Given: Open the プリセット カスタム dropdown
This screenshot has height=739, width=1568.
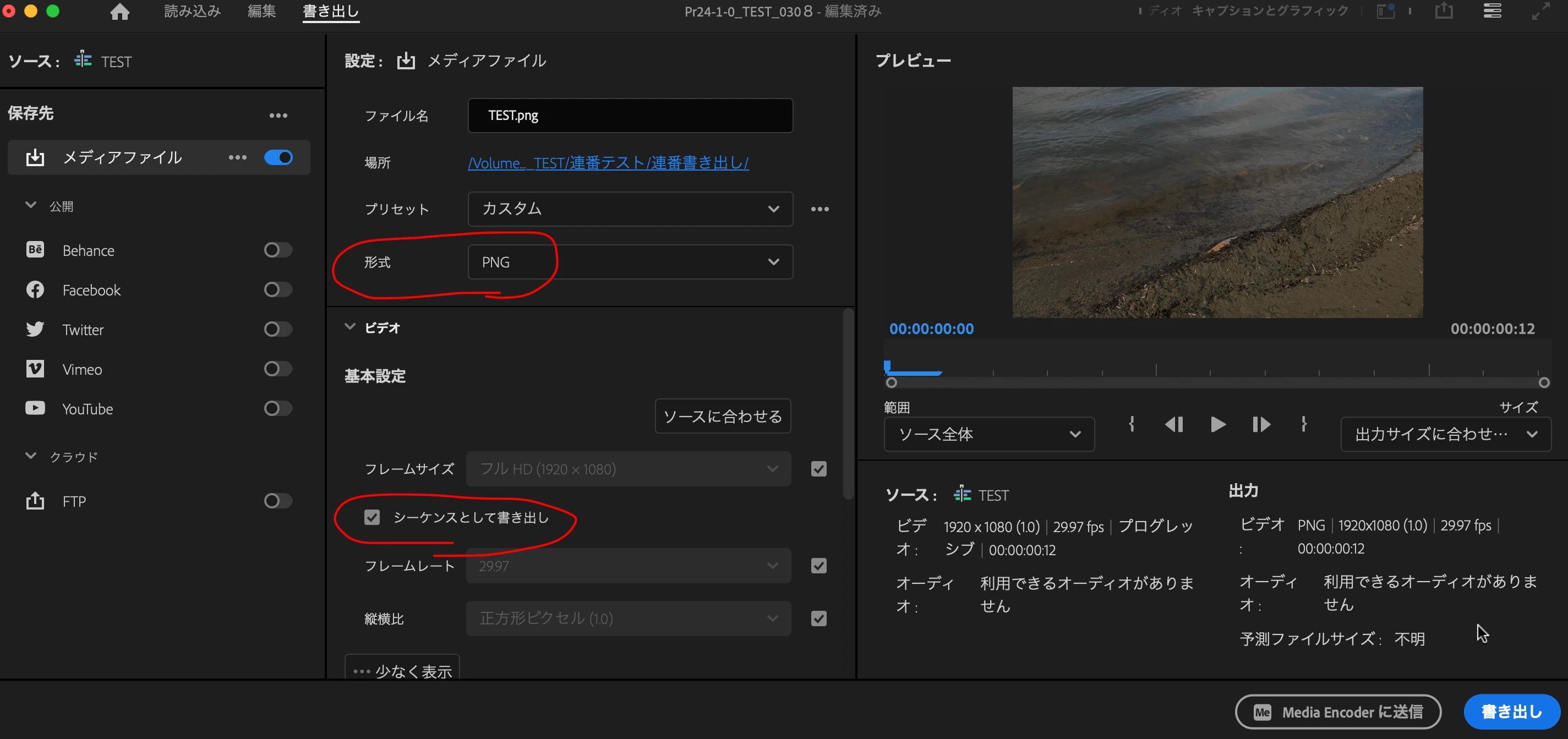Looking at the screenshot, I should click(630, 209).
